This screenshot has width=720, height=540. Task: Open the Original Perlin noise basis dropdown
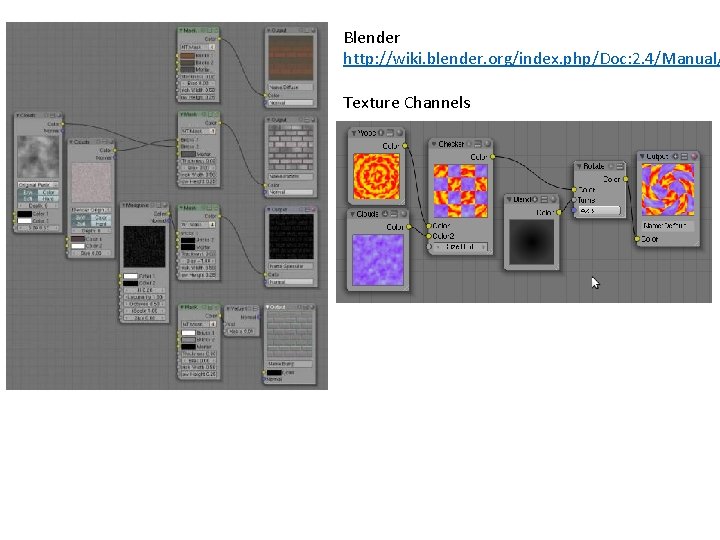click(x=38, y=185)
